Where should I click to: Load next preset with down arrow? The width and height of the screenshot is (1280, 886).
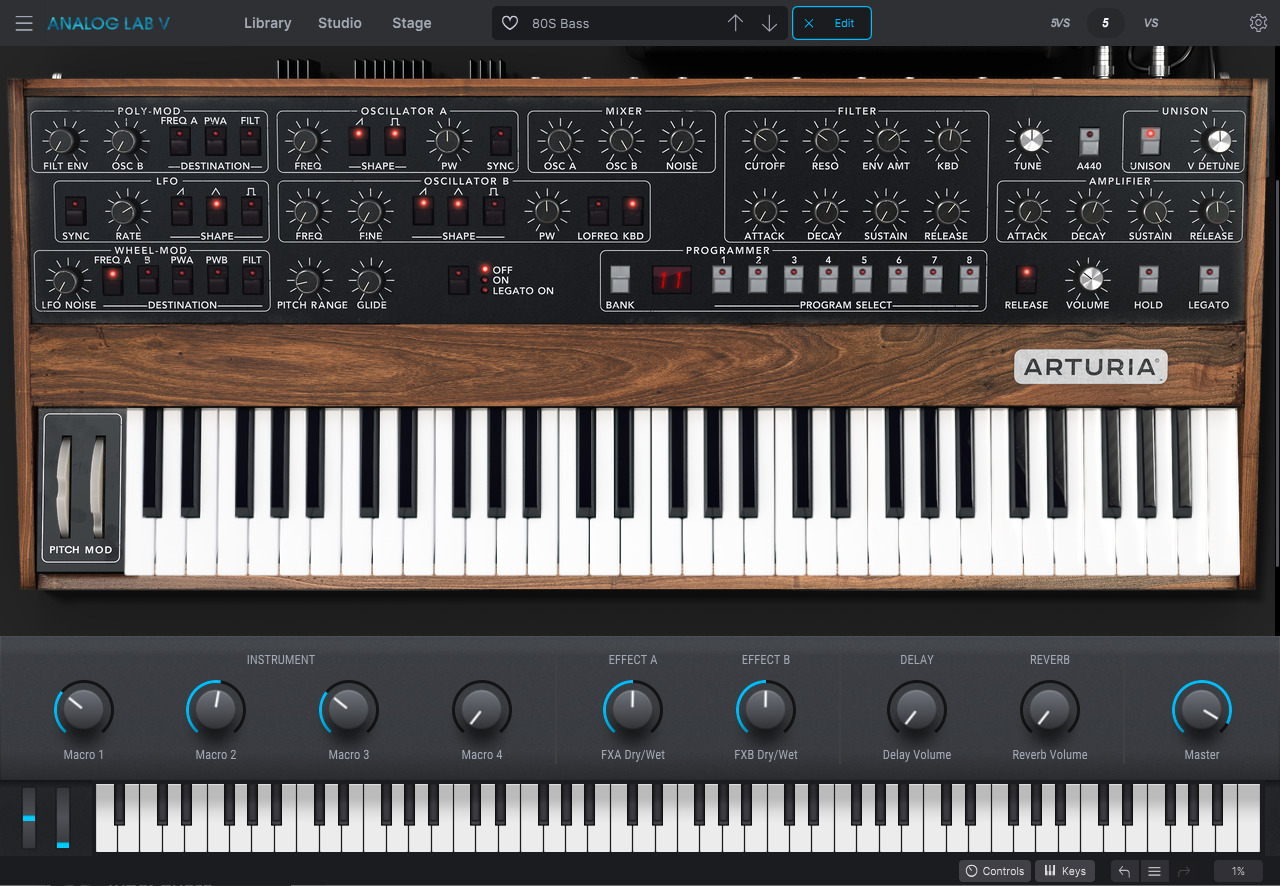click(769, 23)
